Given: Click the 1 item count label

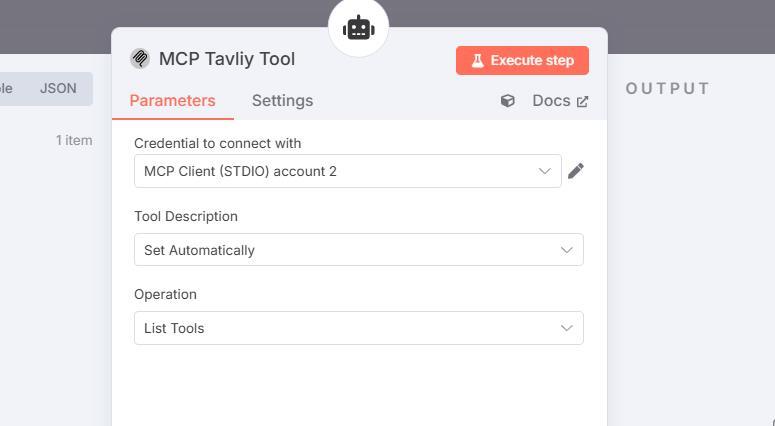Looking at the screenshot, I should coord(74,140).
